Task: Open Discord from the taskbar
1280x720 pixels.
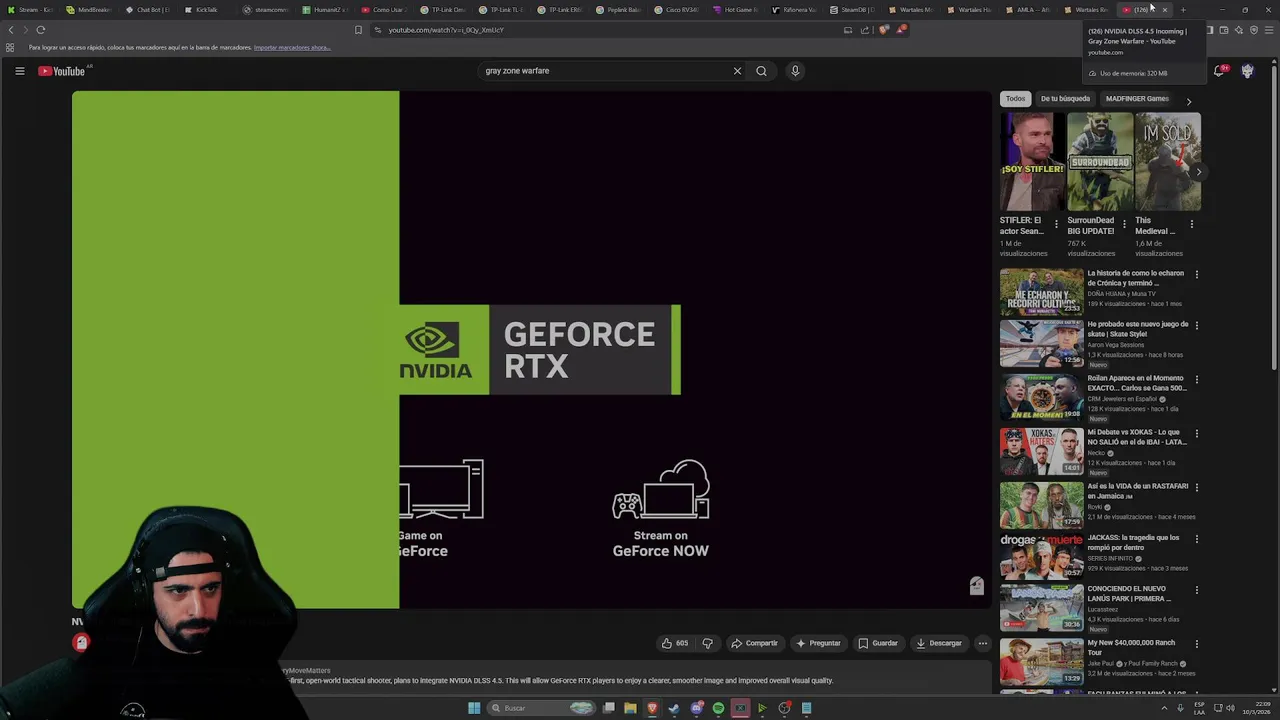Action: [x=697, y=708]
